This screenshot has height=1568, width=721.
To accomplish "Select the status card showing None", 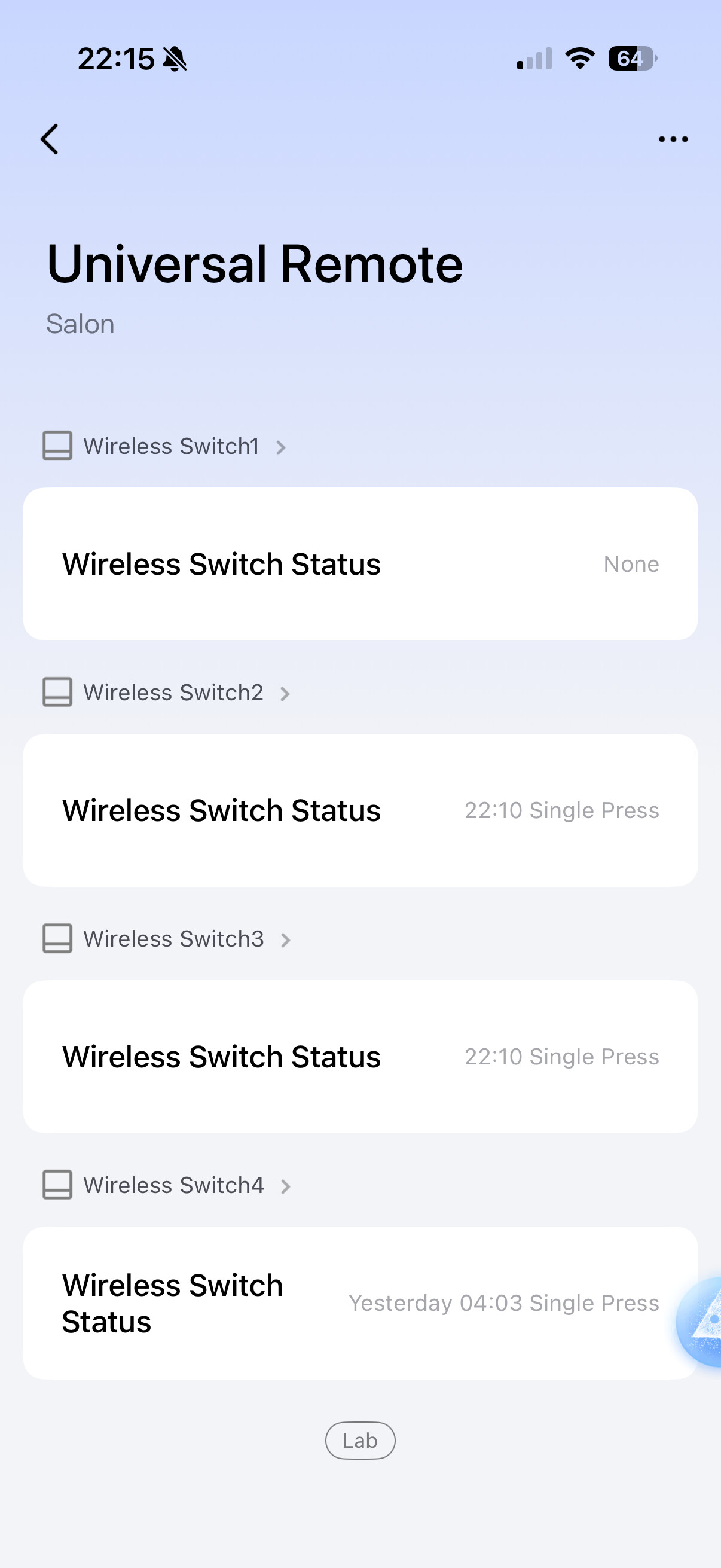I will pyautogui.click(x=360, y=564).
